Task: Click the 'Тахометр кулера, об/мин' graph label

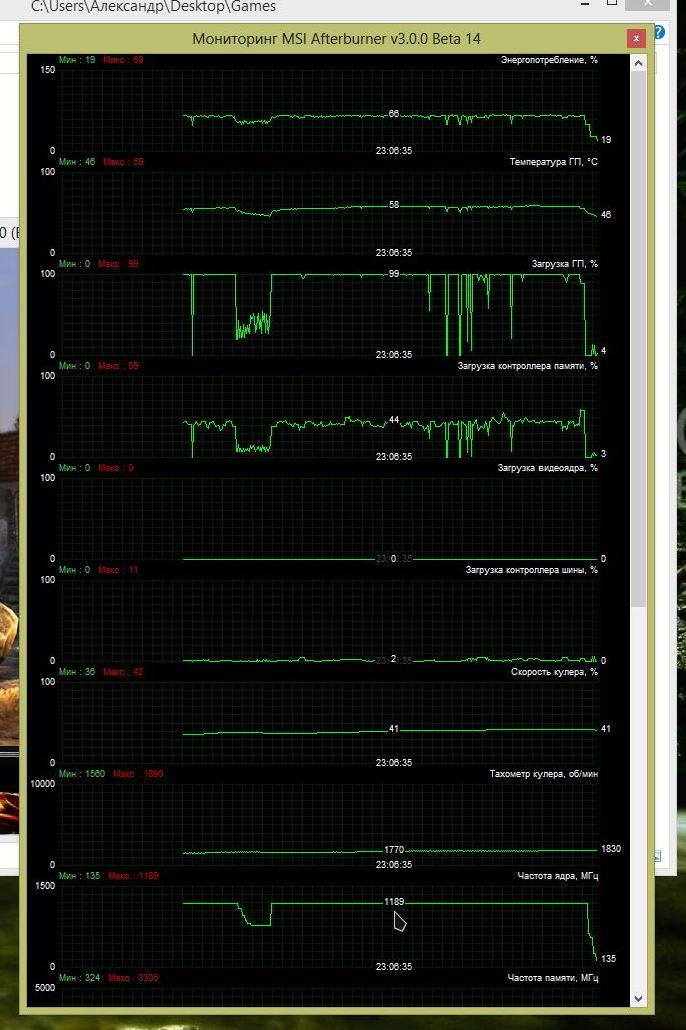Action: coord(543,774)
